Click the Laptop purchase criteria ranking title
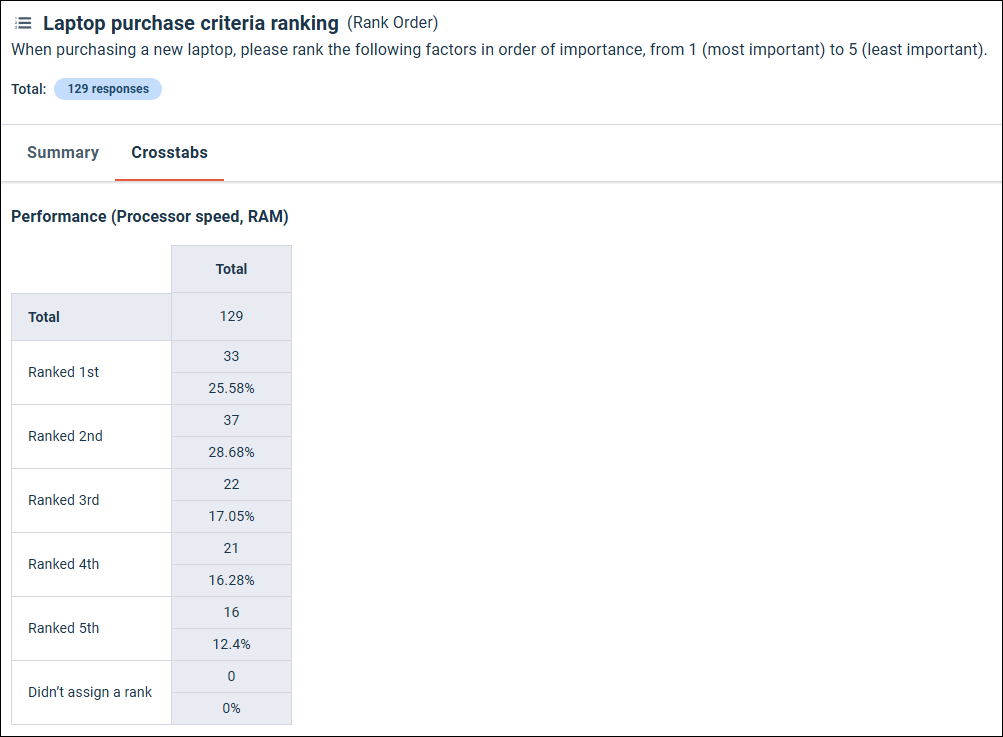Viewport: 1003px width, 737px height. pyautogui.click(x=191, y=23)
